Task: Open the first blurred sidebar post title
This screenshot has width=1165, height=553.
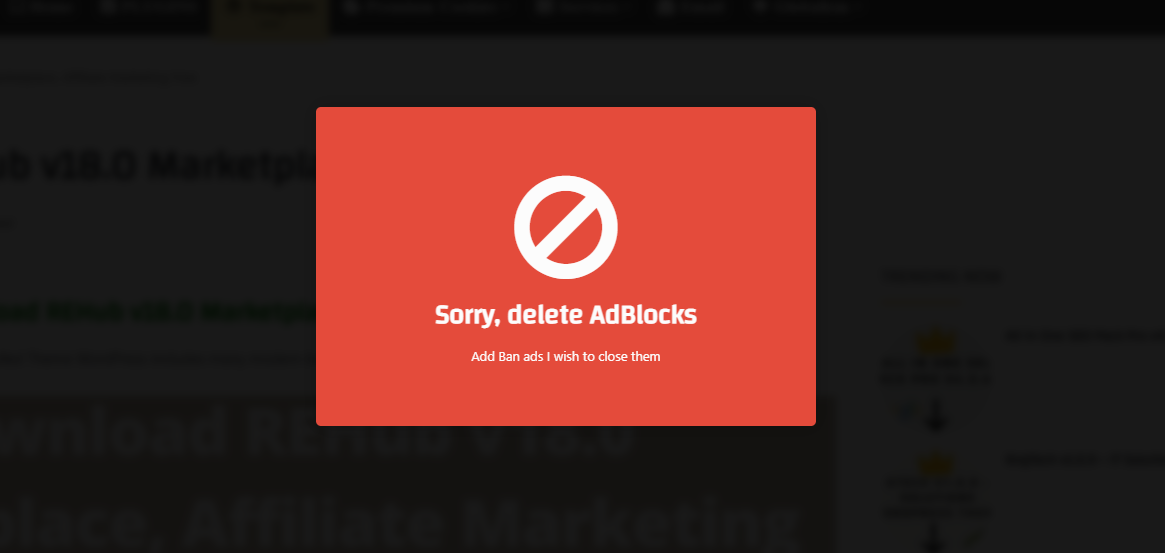Action: point(1084,335)
